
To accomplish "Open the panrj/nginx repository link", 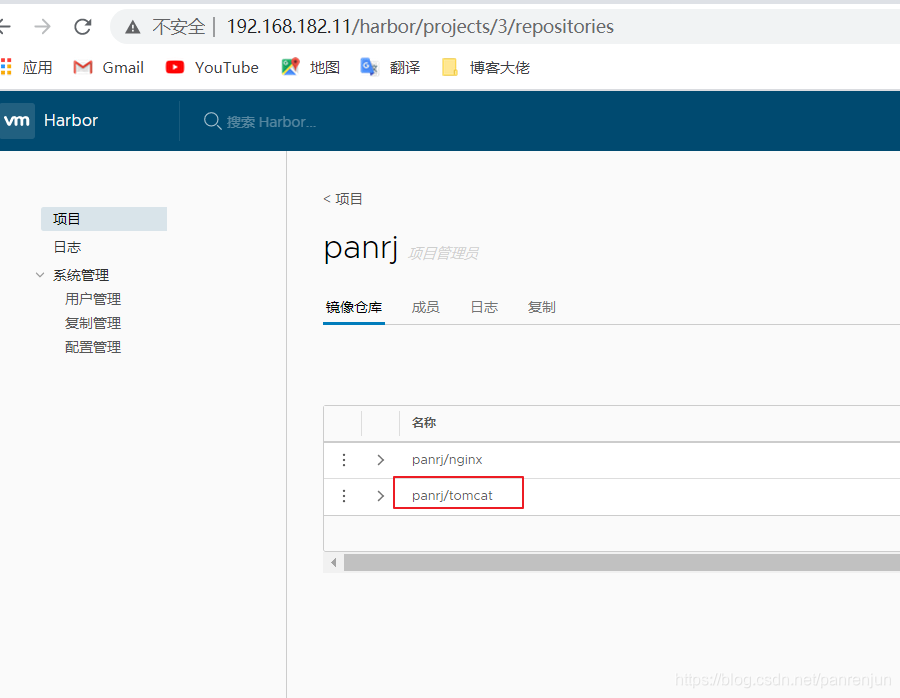I will [x=447, y=460].
